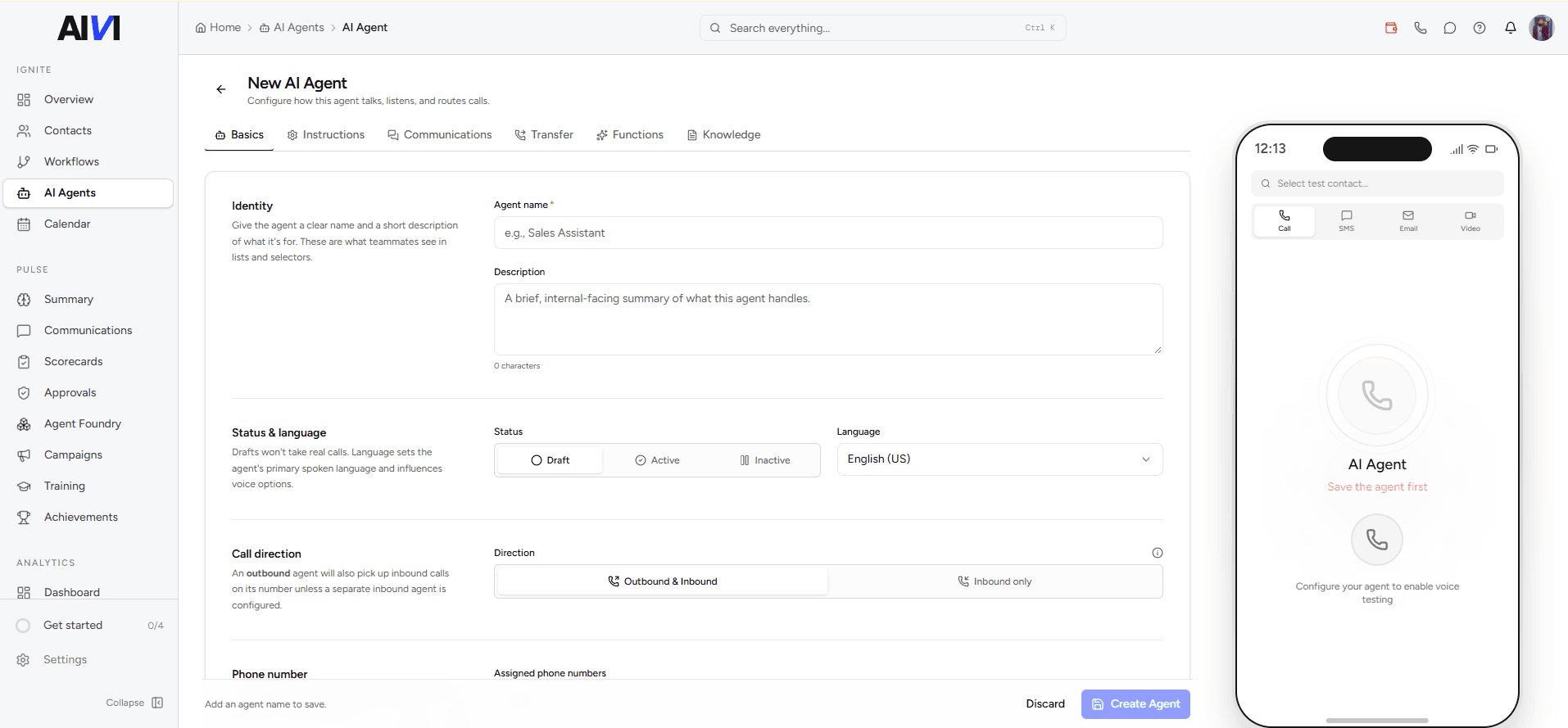
Task: Open notifications bell icon
Action: coord(1511,28)
